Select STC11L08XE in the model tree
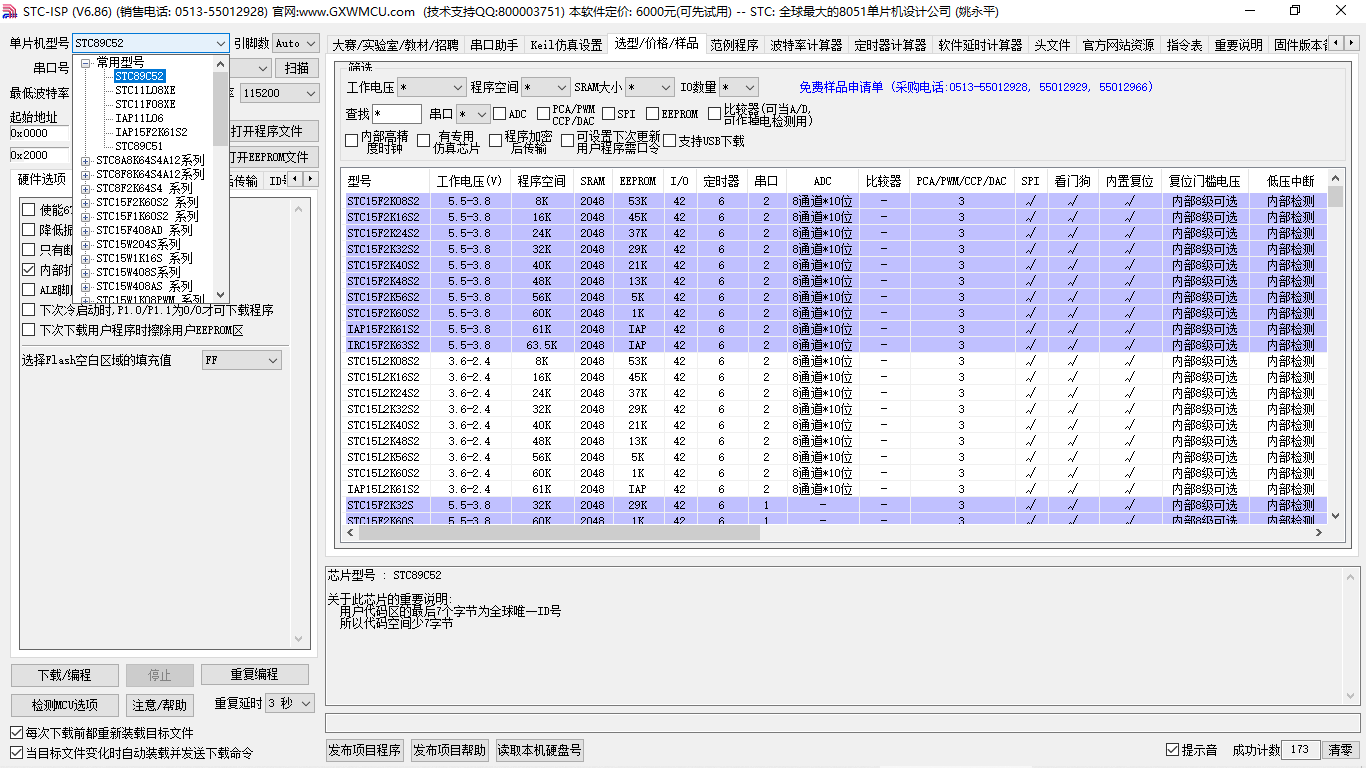 click(x=145, y=90)
